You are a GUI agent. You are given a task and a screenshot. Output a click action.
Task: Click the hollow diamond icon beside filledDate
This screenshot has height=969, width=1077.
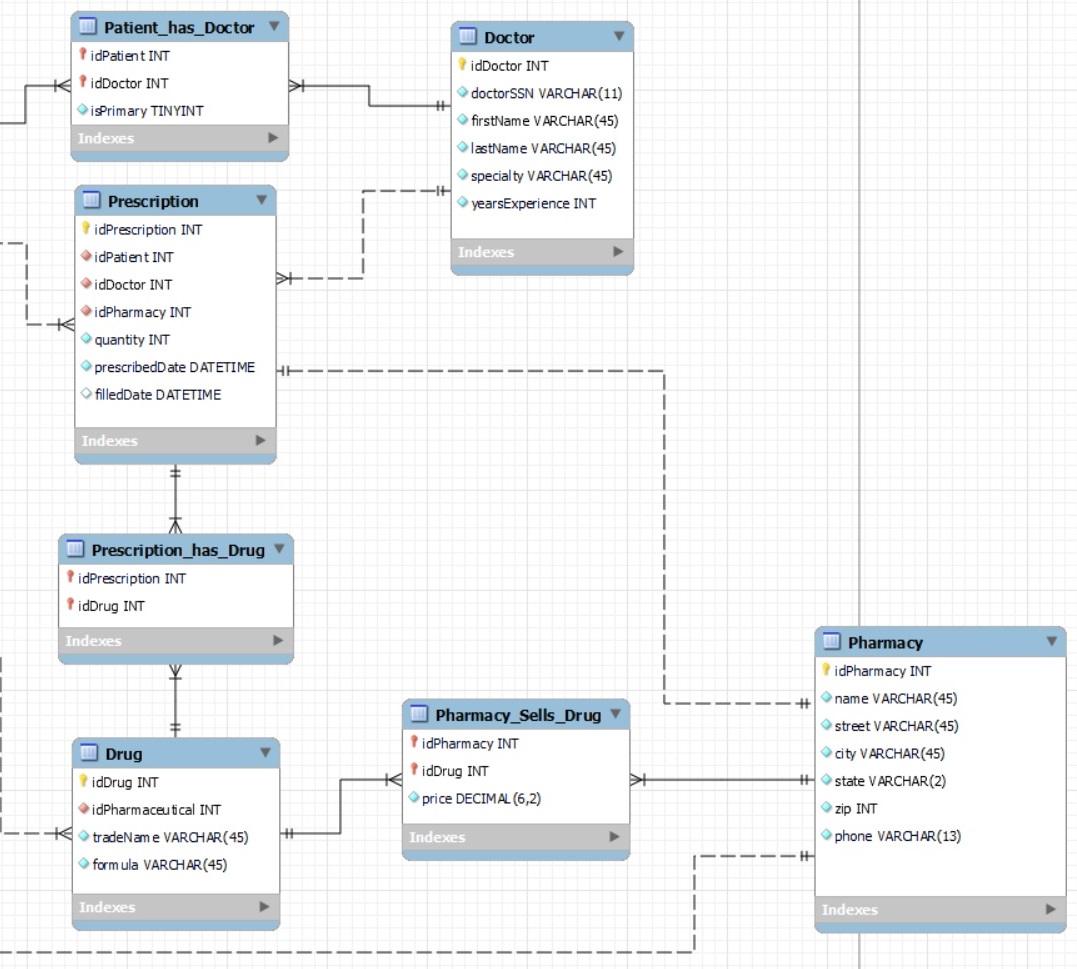[86, 394]
